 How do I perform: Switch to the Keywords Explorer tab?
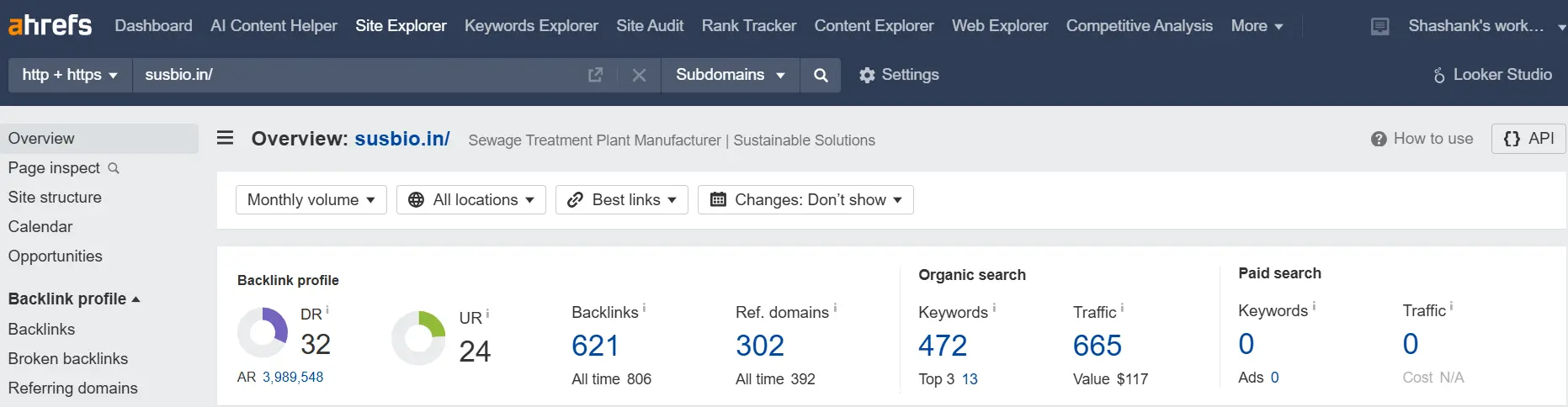coord(531,25)
